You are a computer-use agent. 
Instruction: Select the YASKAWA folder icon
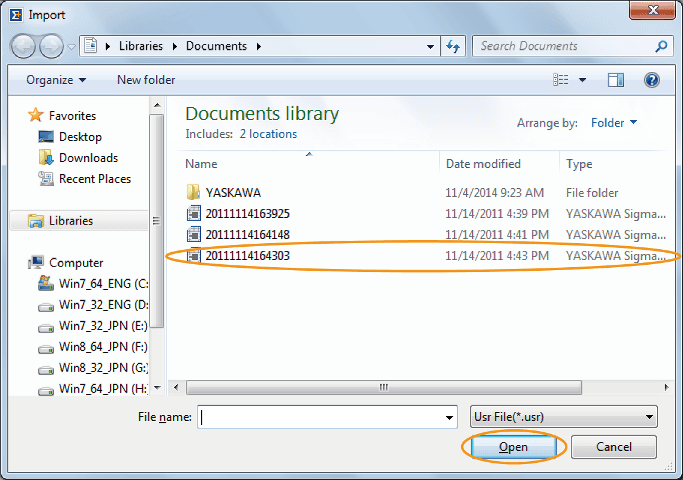coord(194,192)
